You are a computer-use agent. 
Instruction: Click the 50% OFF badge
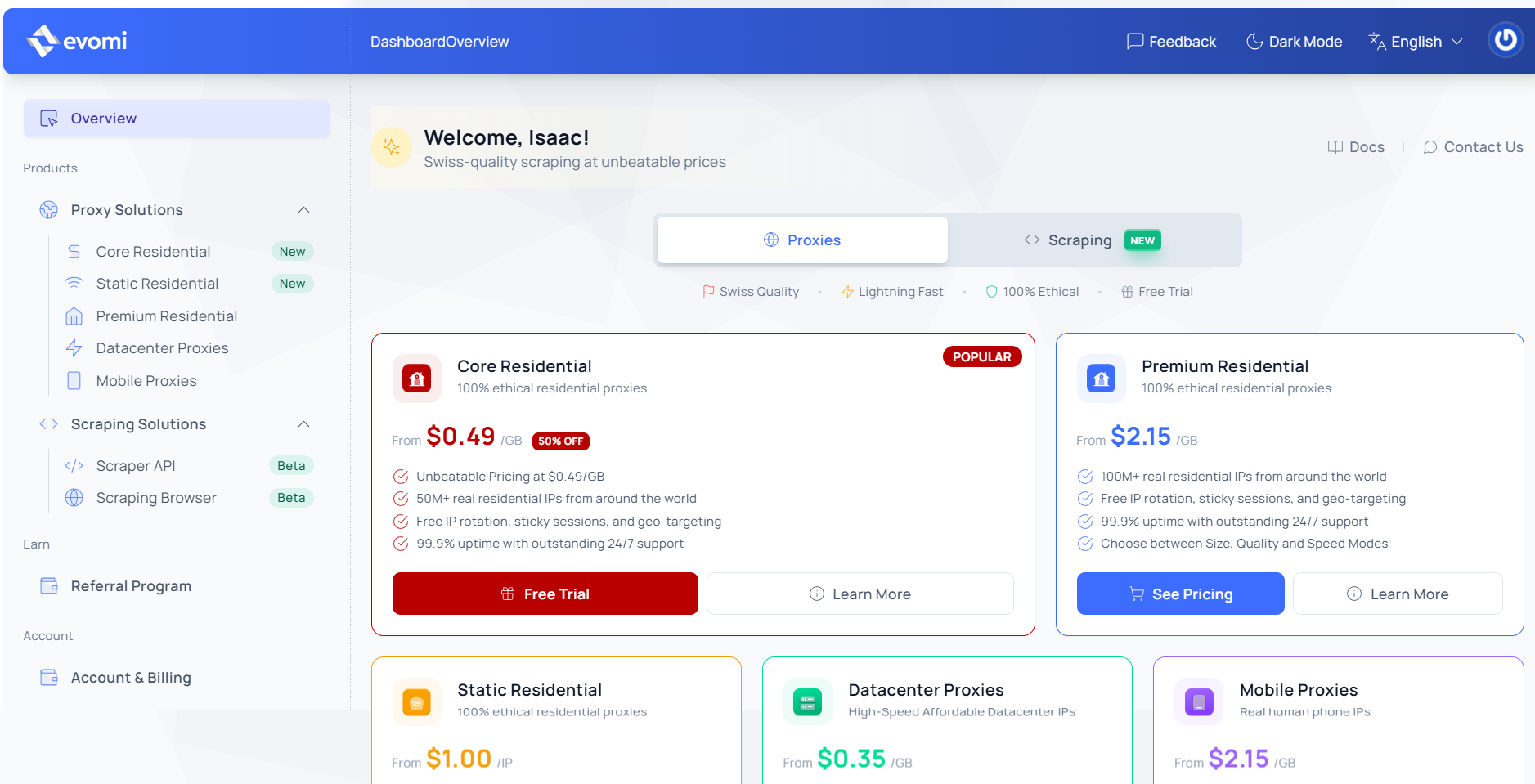click(561, 441)
